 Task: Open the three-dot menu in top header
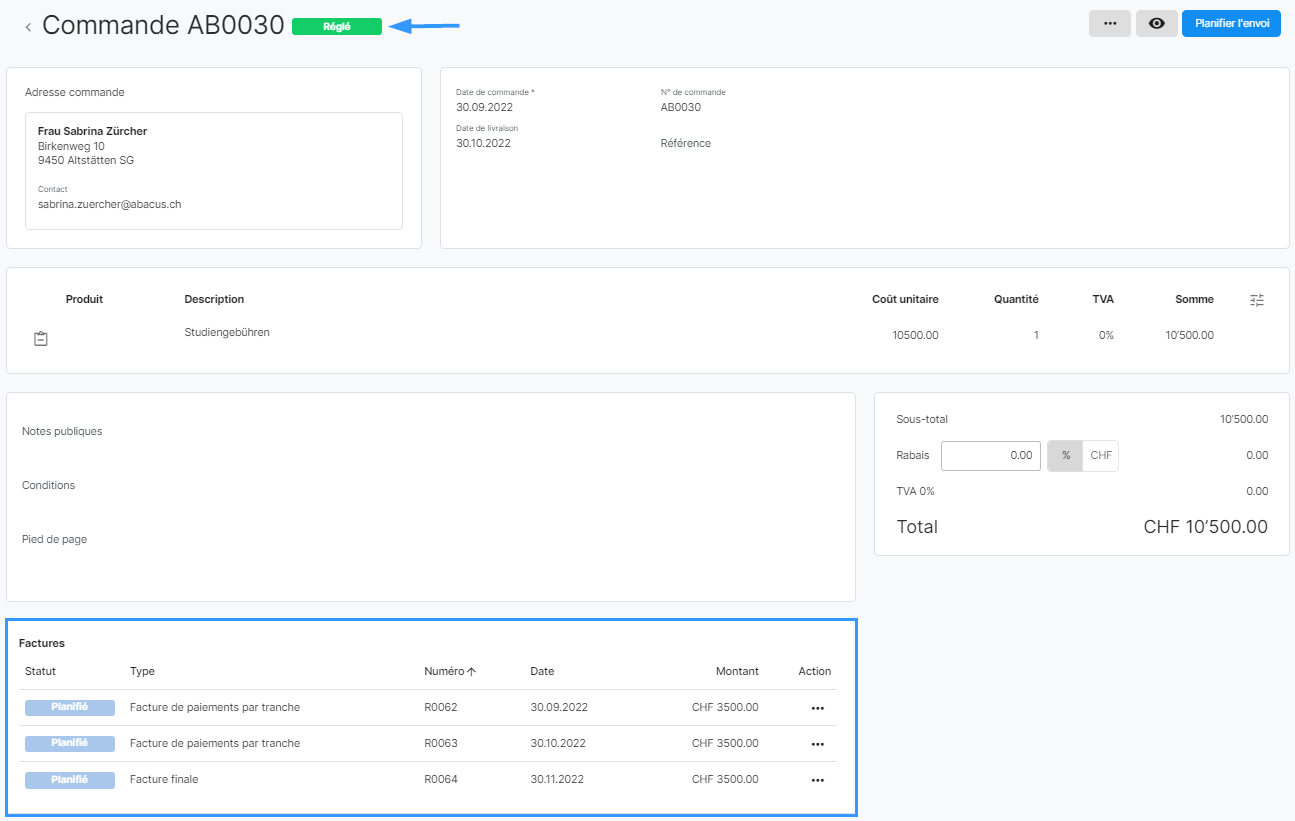point(1109,24)
